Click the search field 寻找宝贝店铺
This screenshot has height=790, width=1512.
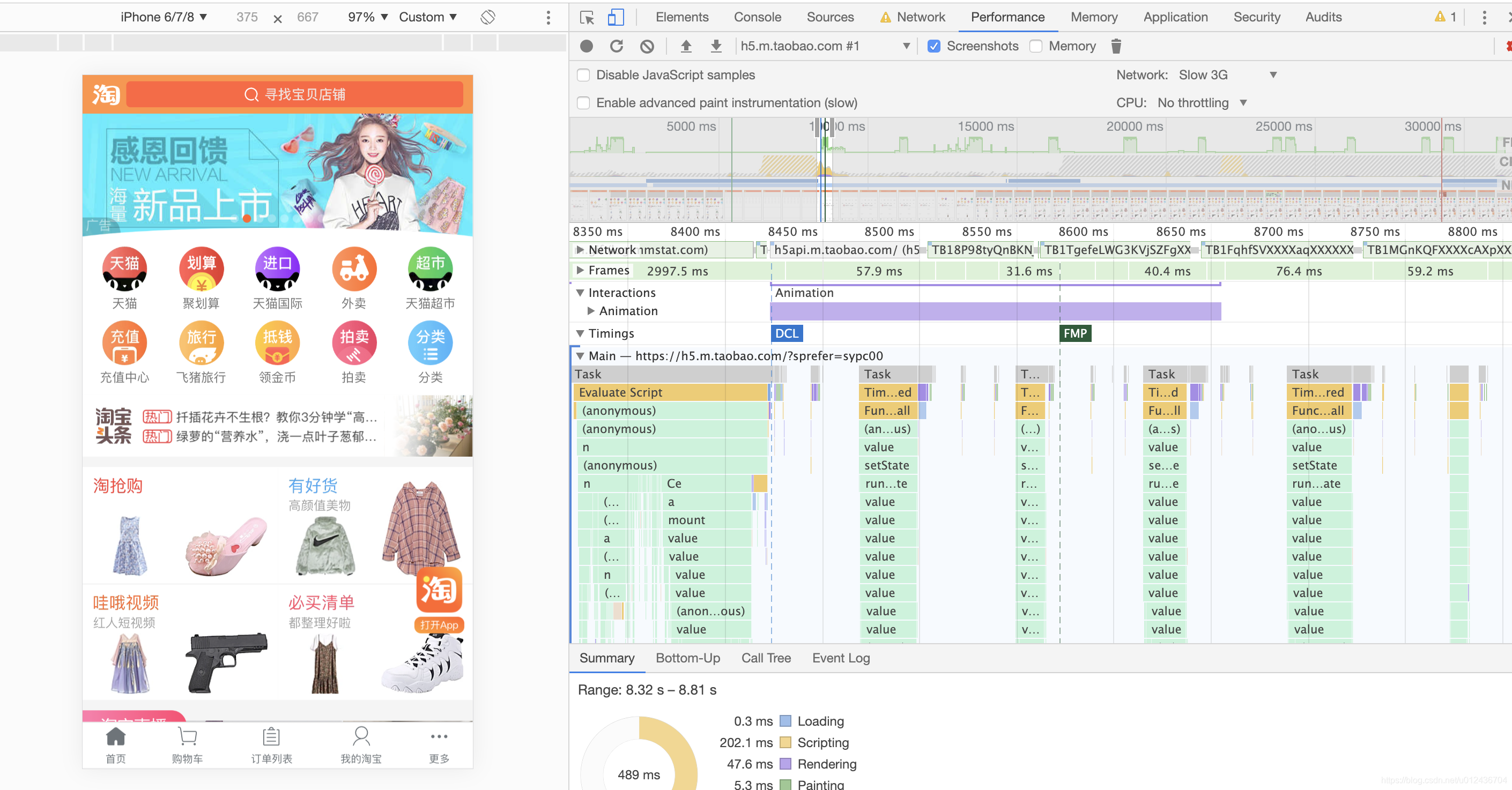[x=295, y=94]
